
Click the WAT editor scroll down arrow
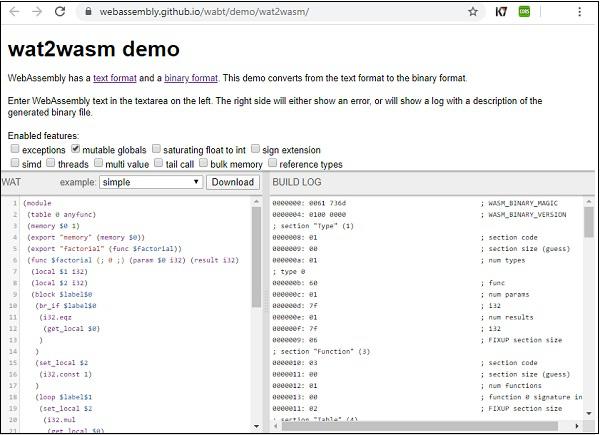(256, 426)
